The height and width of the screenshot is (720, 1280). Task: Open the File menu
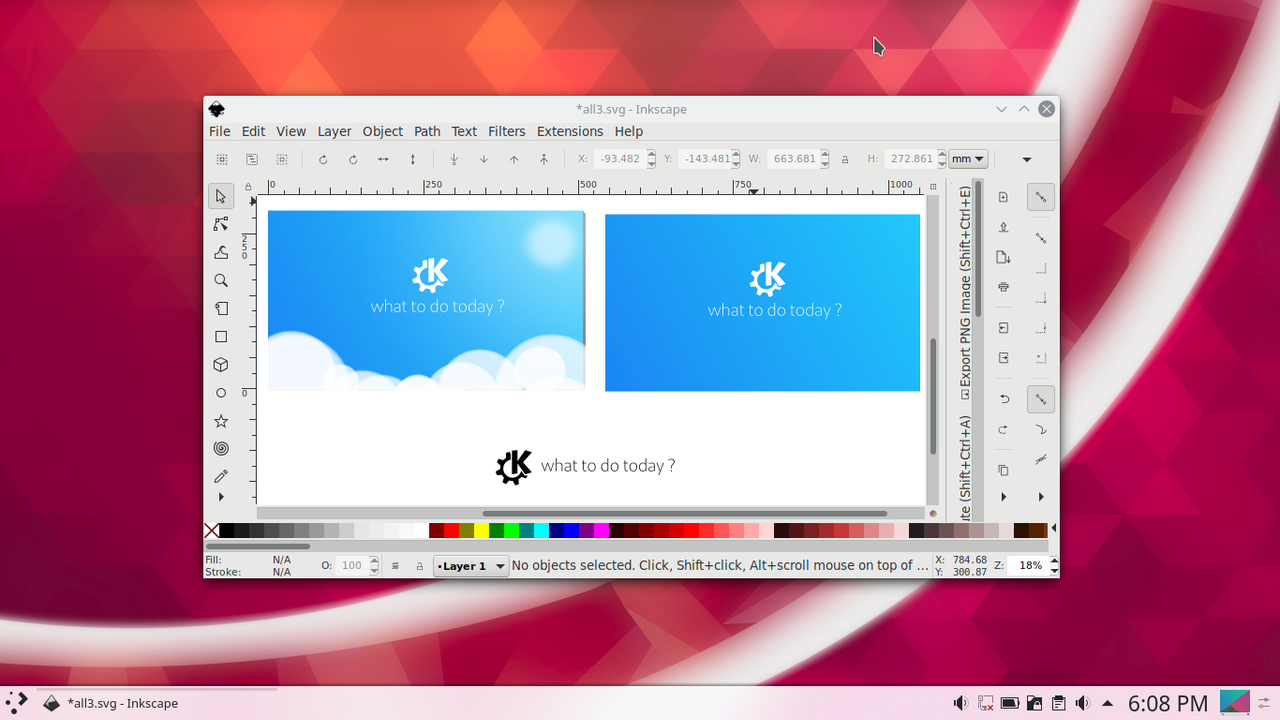tap(220, 131)
